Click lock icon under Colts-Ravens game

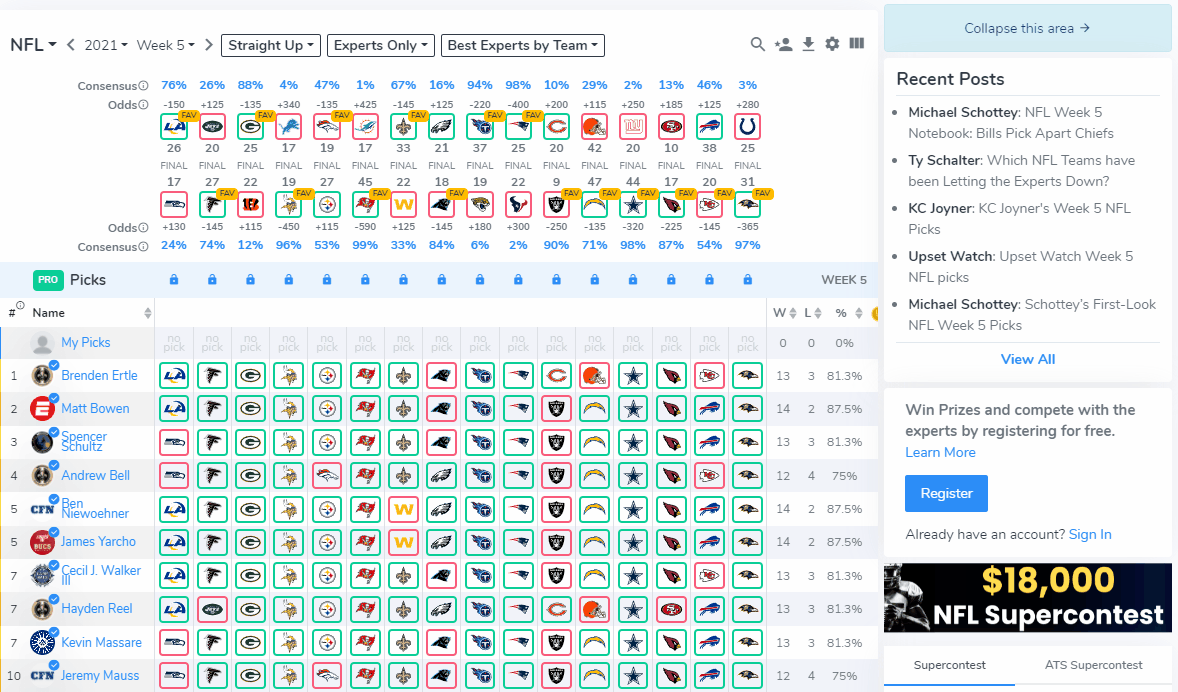coord(748,280)
